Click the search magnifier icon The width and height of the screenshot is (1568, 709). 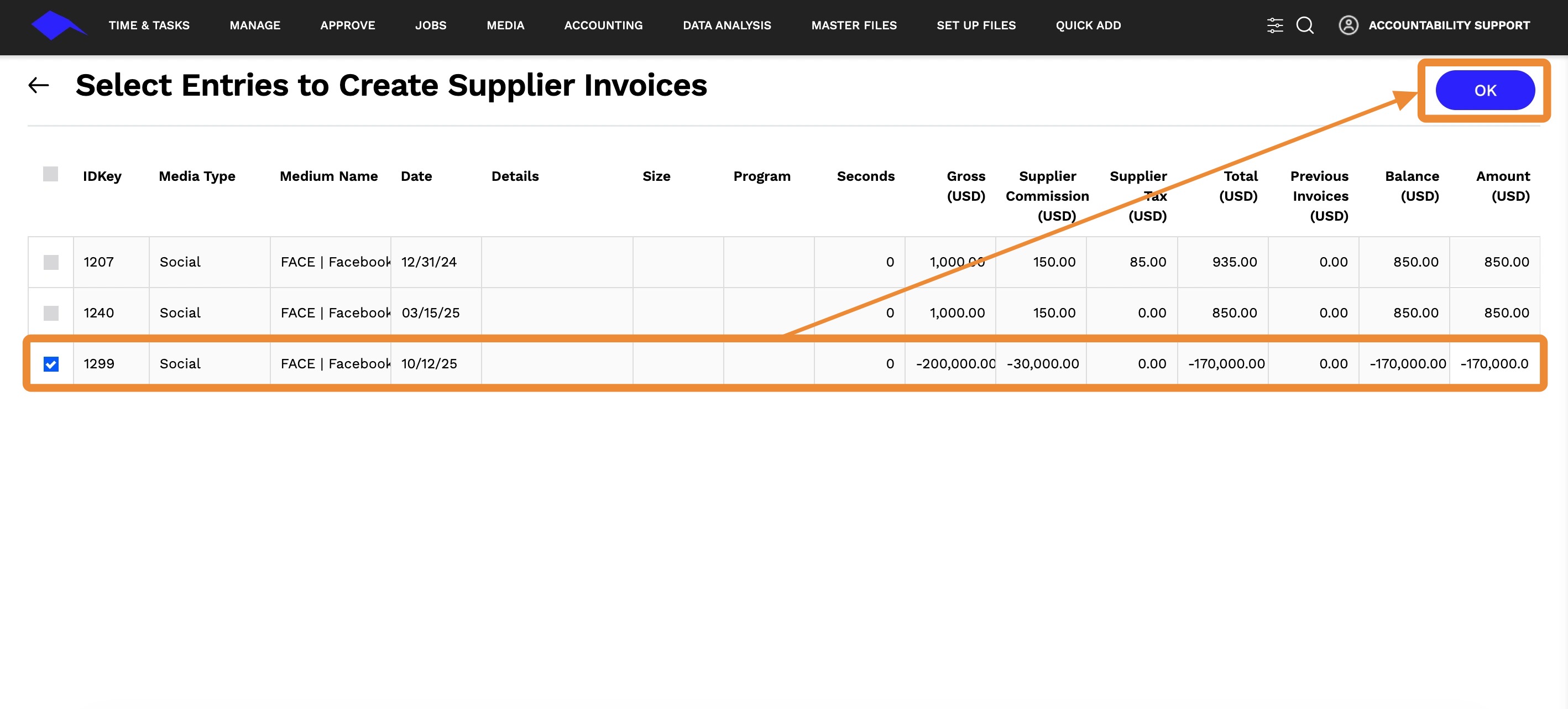(1304, 25)
